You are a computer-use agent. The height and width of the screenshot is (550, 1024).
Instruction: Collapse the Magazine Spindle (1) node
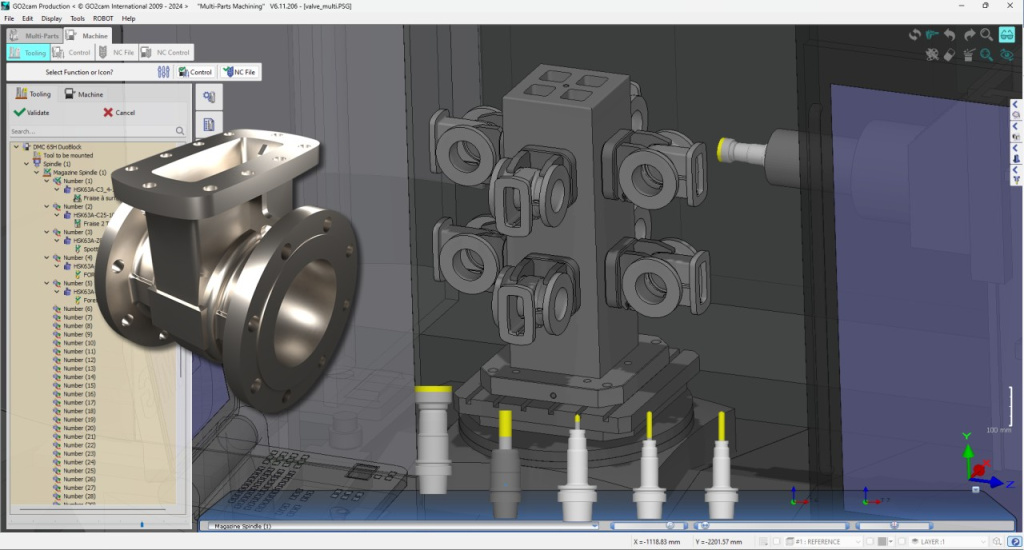tap(36, 173)
